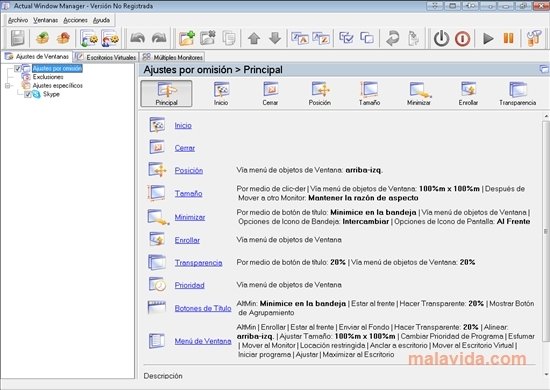The height and width of the screenshot is (390, 550).
Task: Open the Ventanas menu
Action: (x=46, y=20)
